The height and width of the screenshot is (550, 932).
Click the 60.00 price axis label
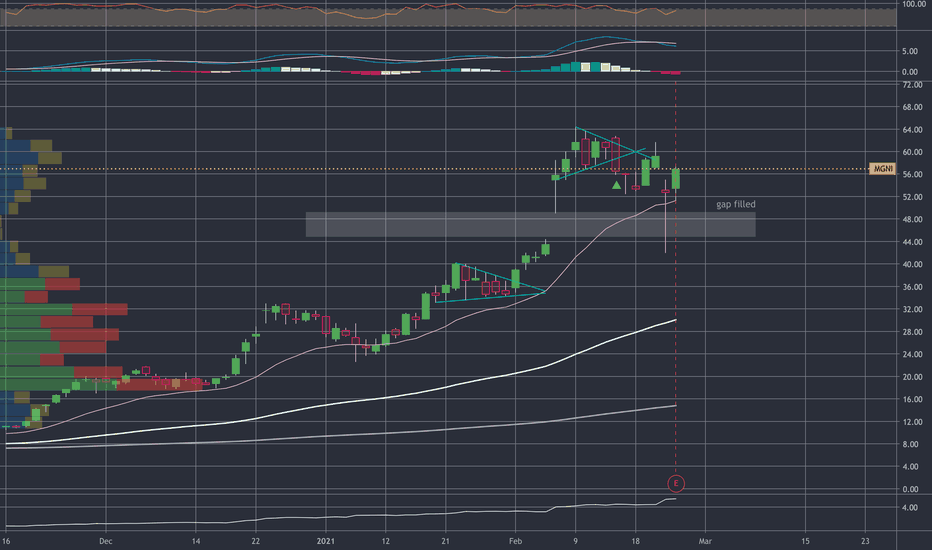click(912, 152)
